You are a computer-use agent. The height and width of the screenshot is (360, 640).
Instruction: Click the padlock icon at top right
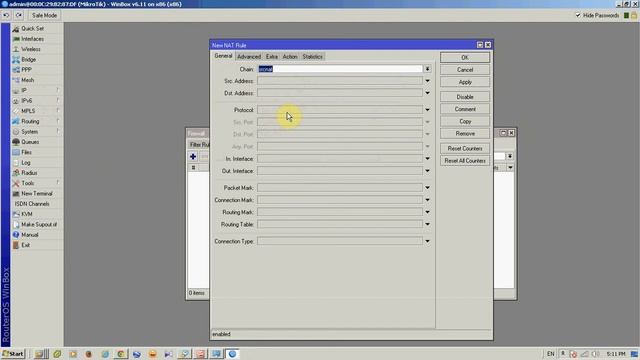coord(634,15)
